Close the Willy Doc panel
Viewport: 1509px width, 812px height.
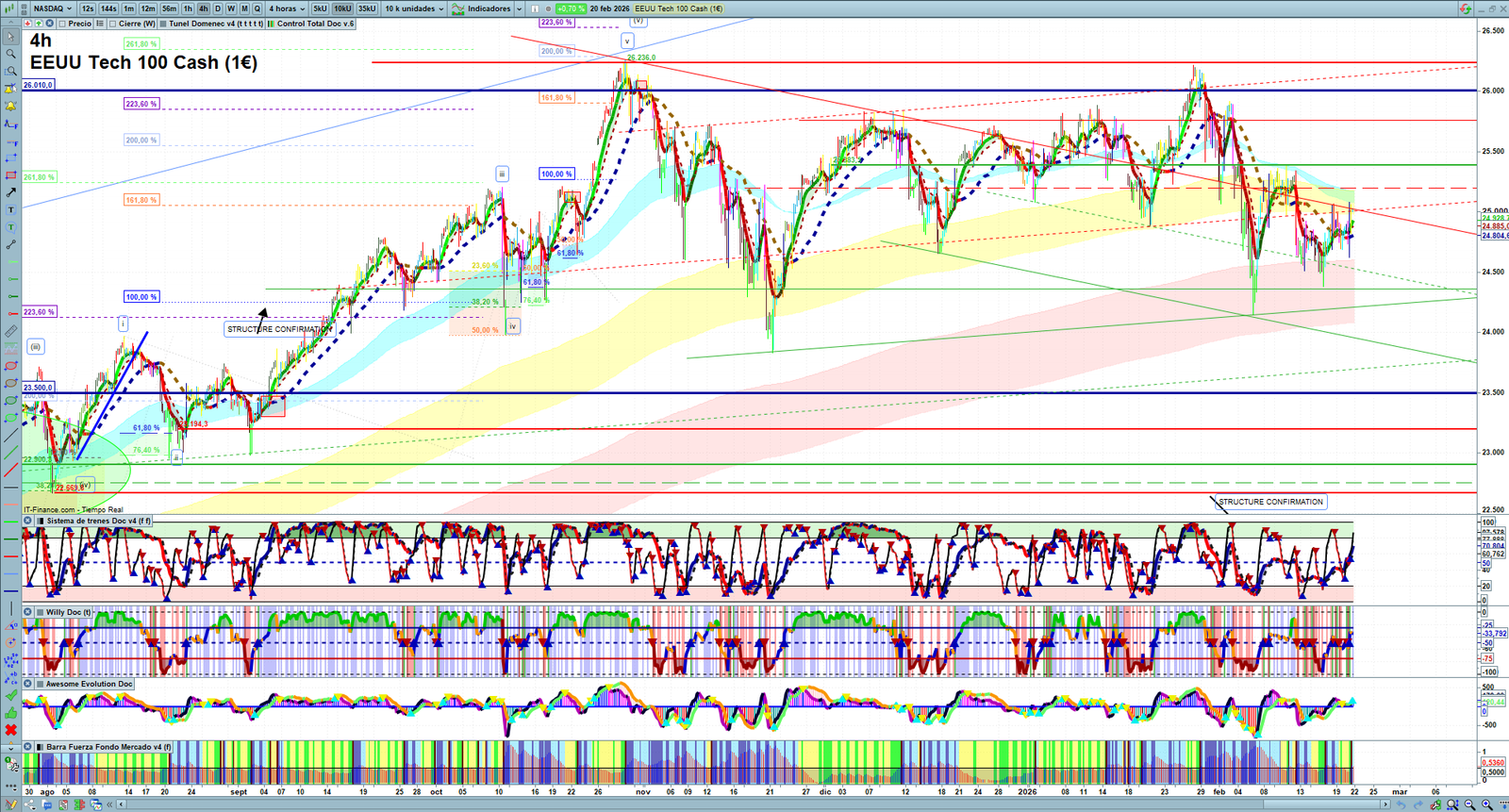pos(28,612)
